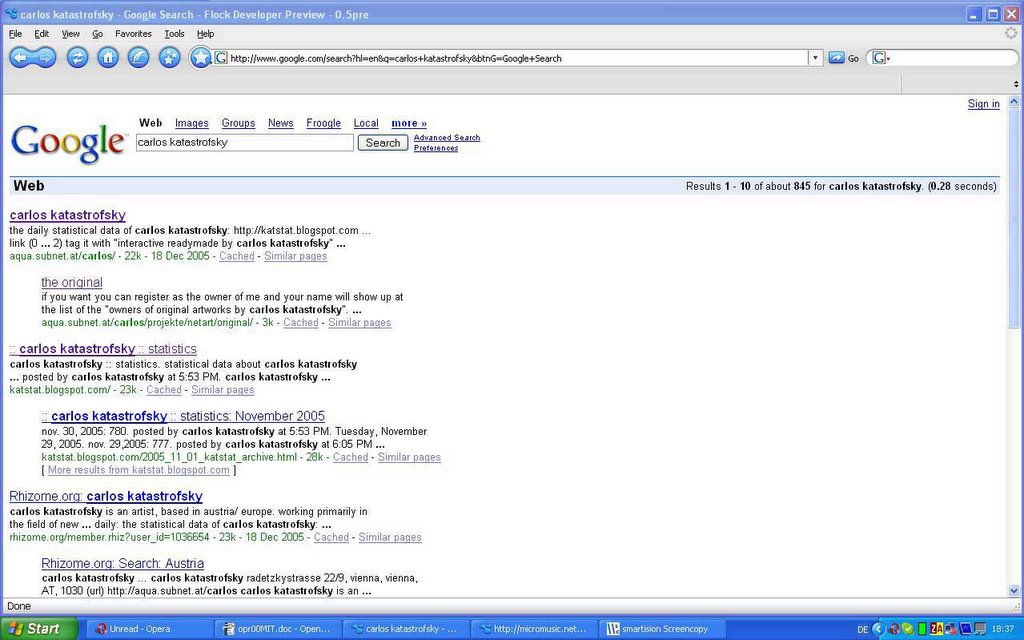Open the search engine chooser G icon

880,58
